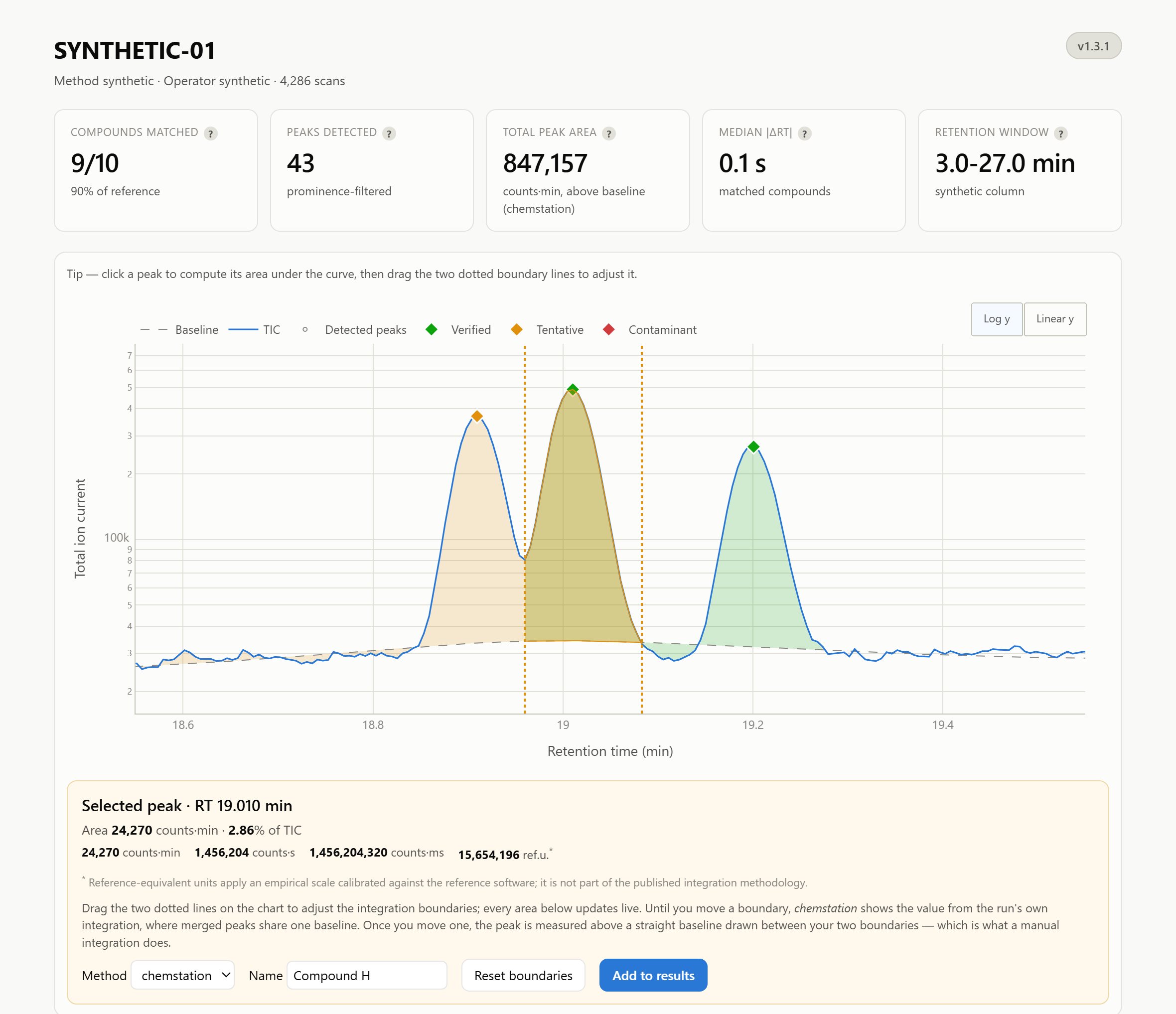Click the 9/10 compounds matched value
The image size is (1176, 1014).
(x=95, y=163)
